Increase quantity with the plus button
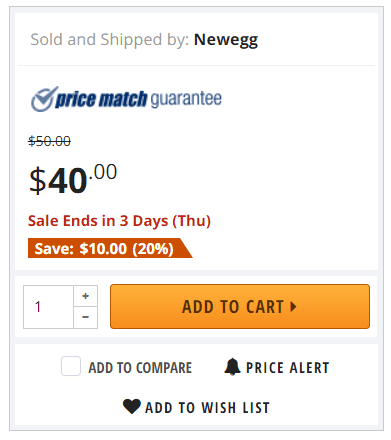The image size is (391, 440). tap(86, 296)
